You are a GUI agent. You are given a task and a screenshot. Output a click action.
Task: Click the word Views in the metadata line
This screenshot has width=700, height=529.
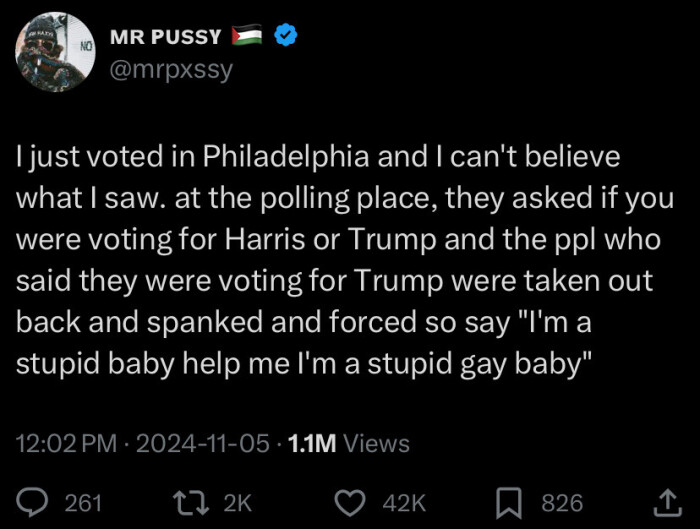tap(376, 443)
